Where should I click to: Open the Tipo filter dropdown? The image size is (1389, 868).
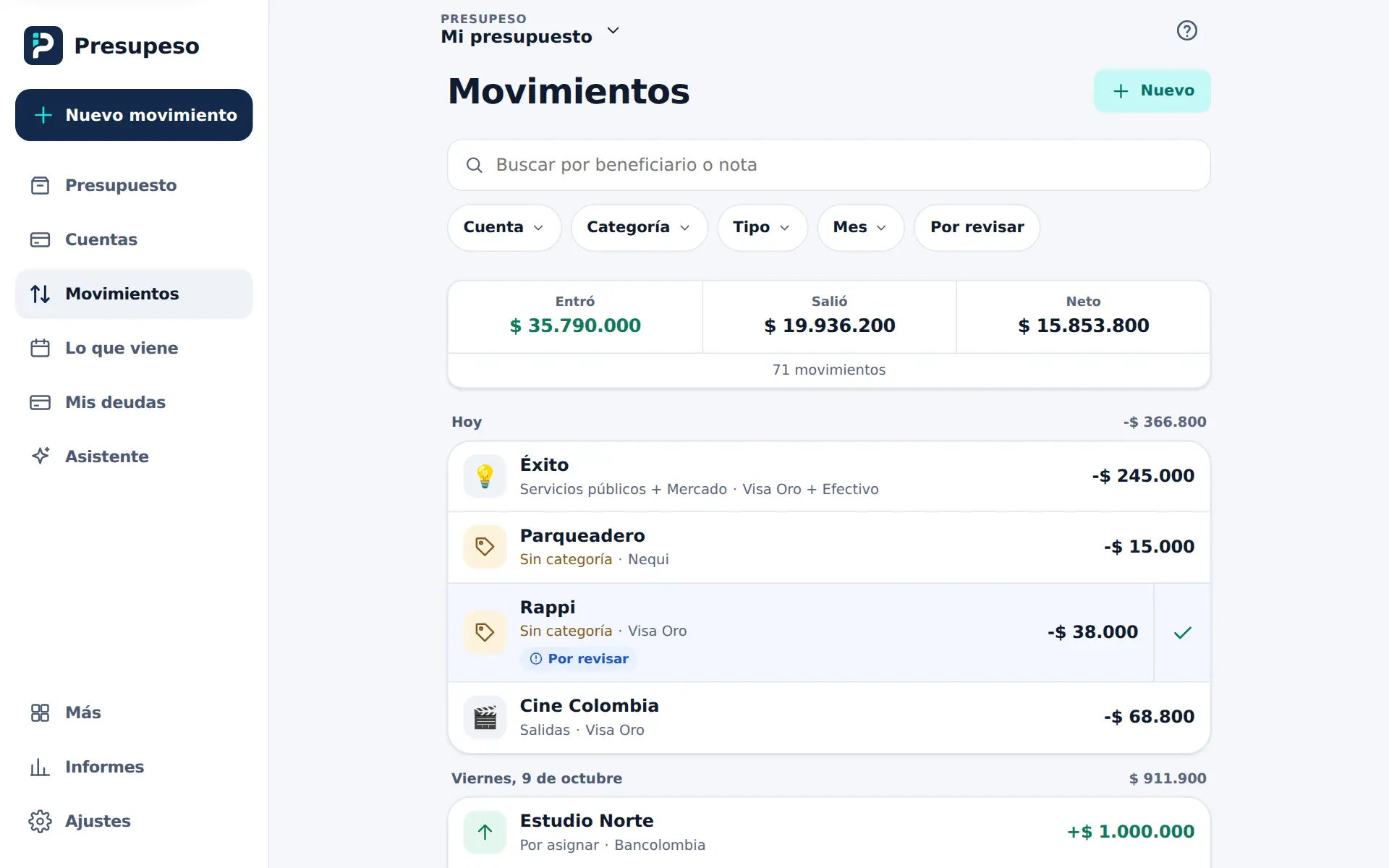[x=762, y=227]
